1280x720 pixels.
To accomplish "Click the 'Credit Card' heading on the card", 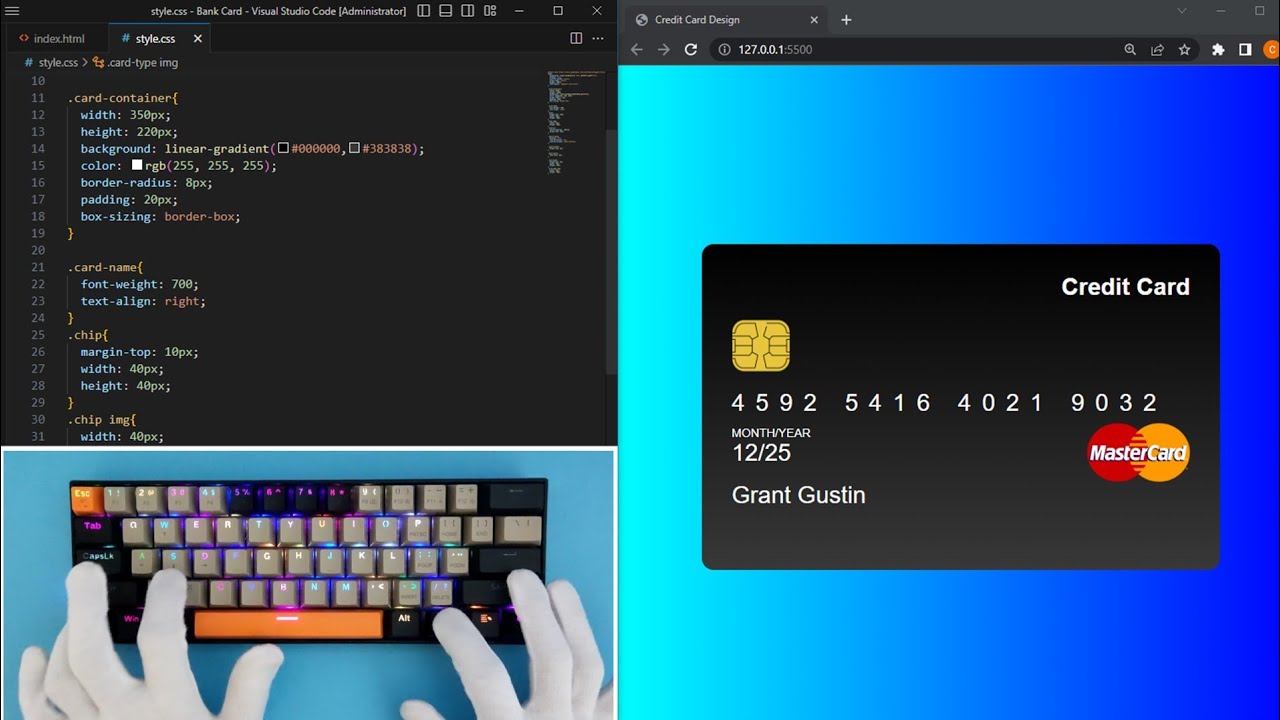I will coord(1125,287).
